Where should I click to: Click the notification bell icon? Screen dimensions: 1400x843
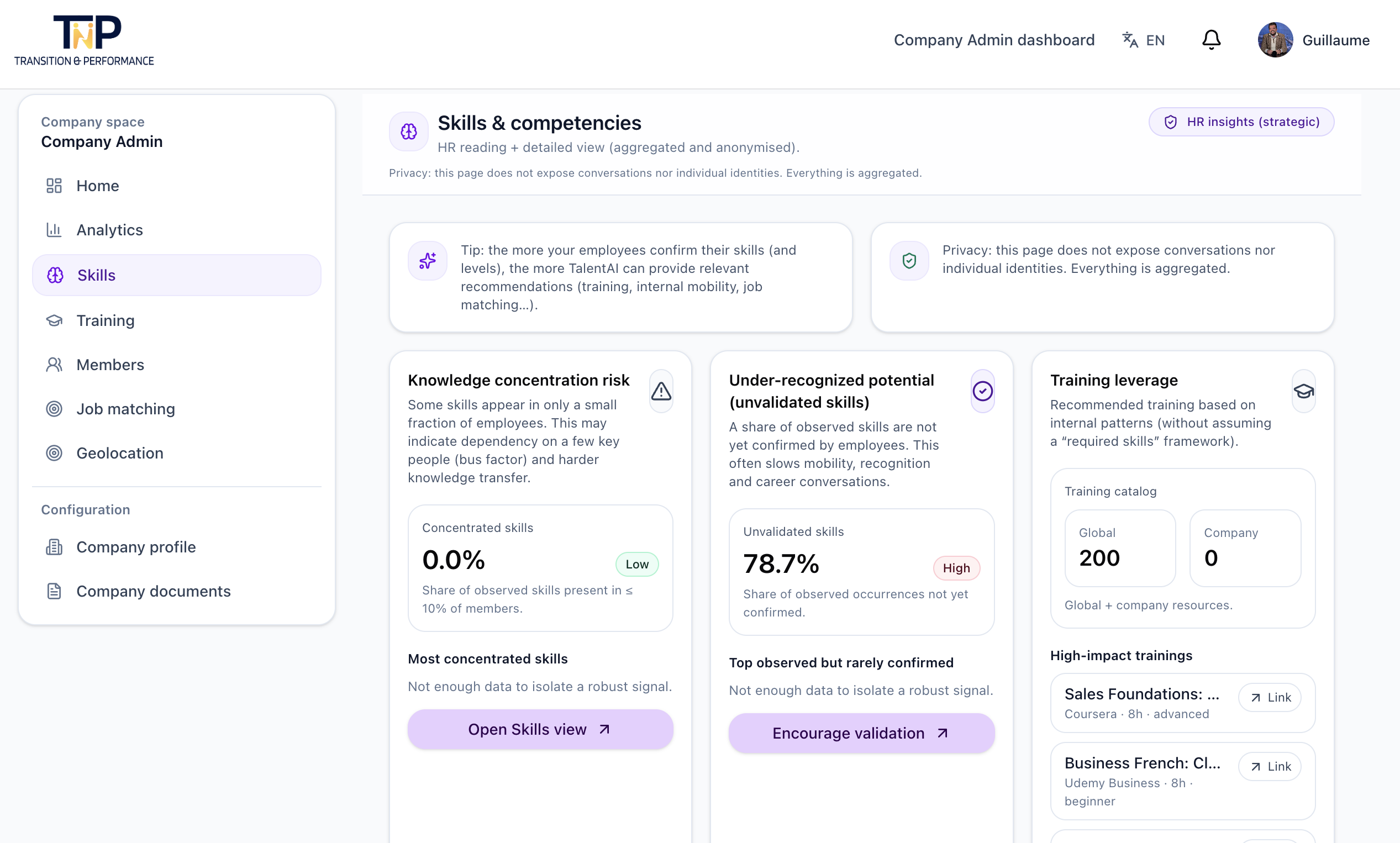click(x=1211, y=40)
